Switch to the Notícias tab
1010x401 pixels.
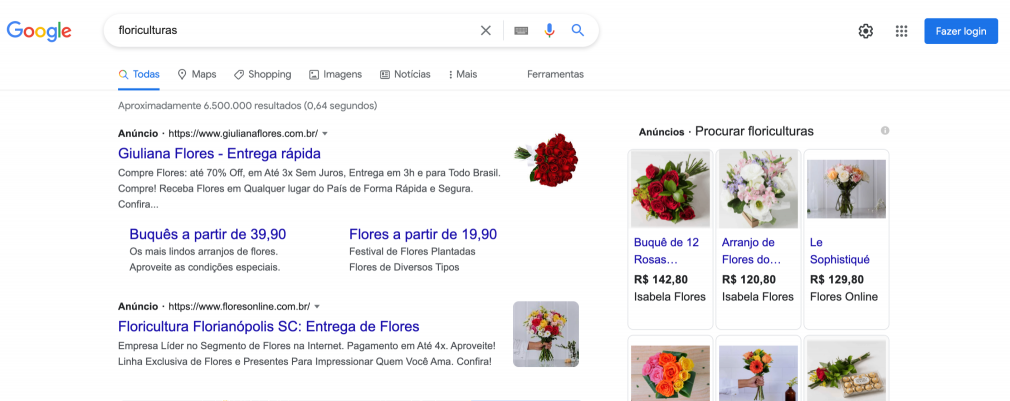click(405, 74)
